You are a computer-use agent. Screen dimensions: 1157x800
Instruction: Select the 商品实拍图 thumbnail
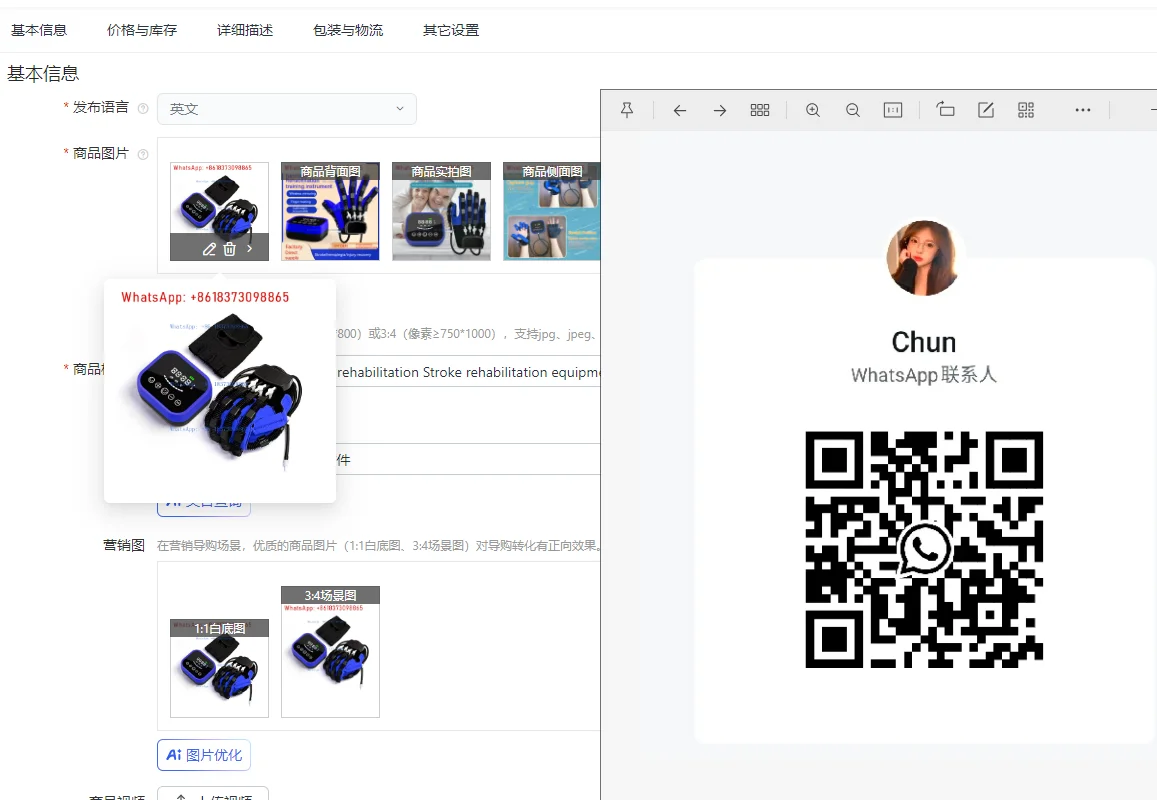pos(441,211)
